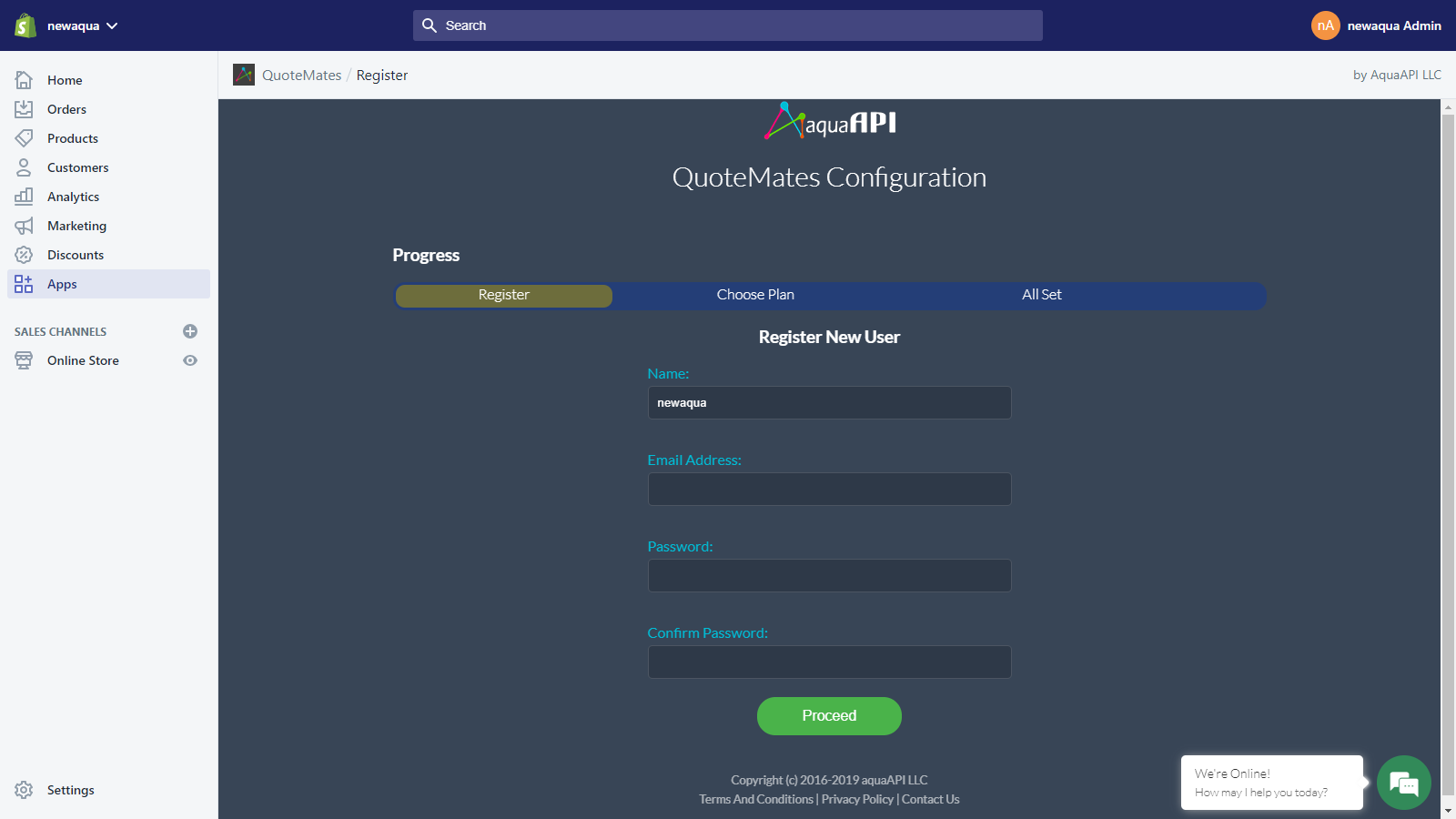Open Online Store sales channel
The height and width of the screenshot is (819, 1456).
[83, 360]
